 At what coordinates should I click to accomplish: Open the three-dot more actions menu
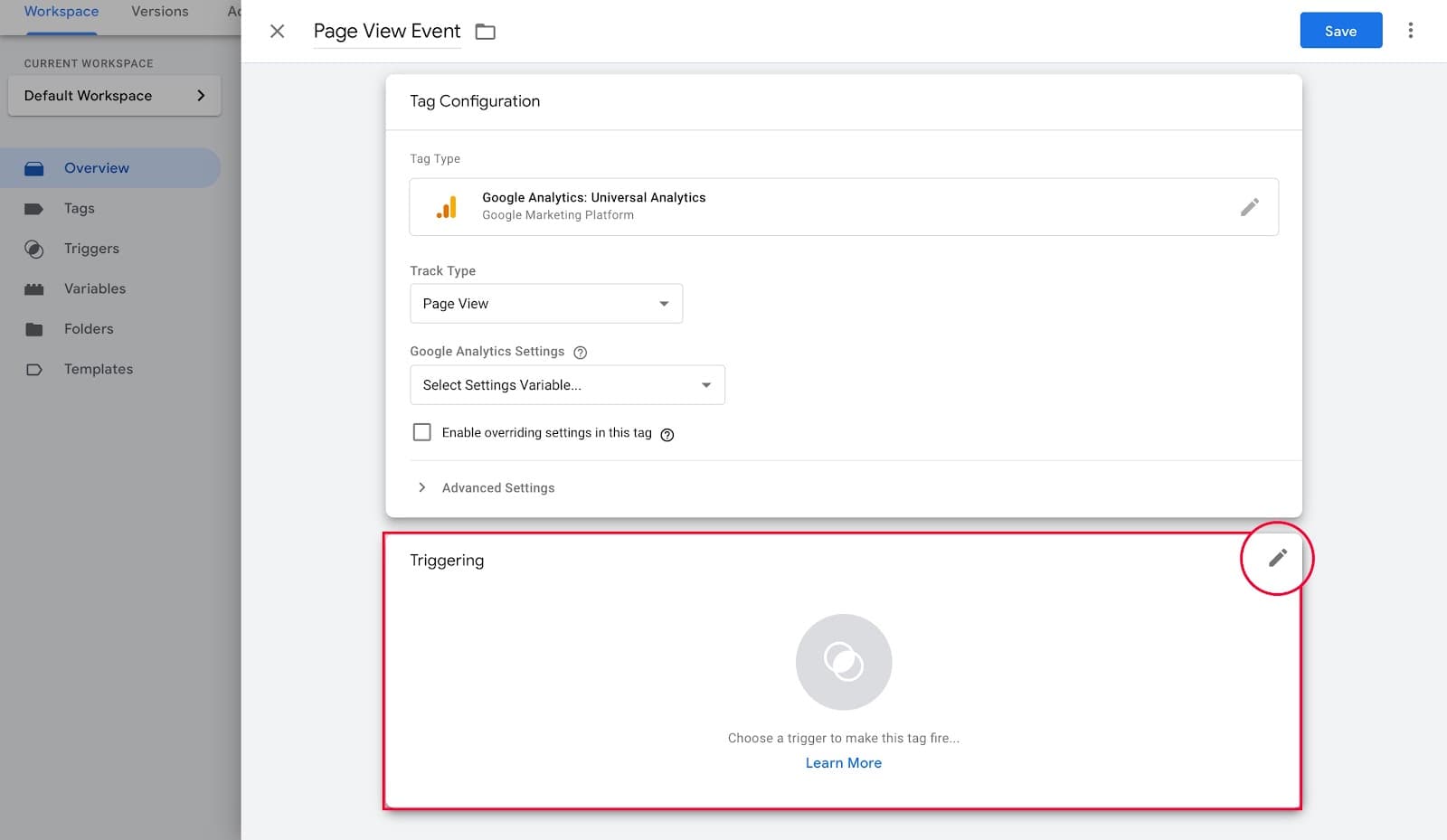click(1410, 31)
